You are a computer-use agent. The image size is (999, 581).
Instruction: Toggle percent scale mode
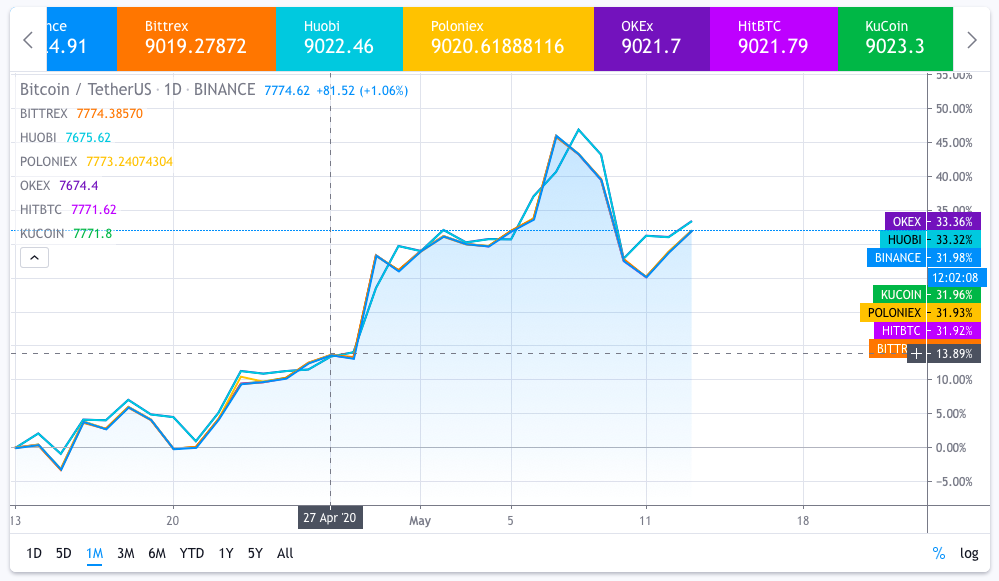click(x=938, y=553)
